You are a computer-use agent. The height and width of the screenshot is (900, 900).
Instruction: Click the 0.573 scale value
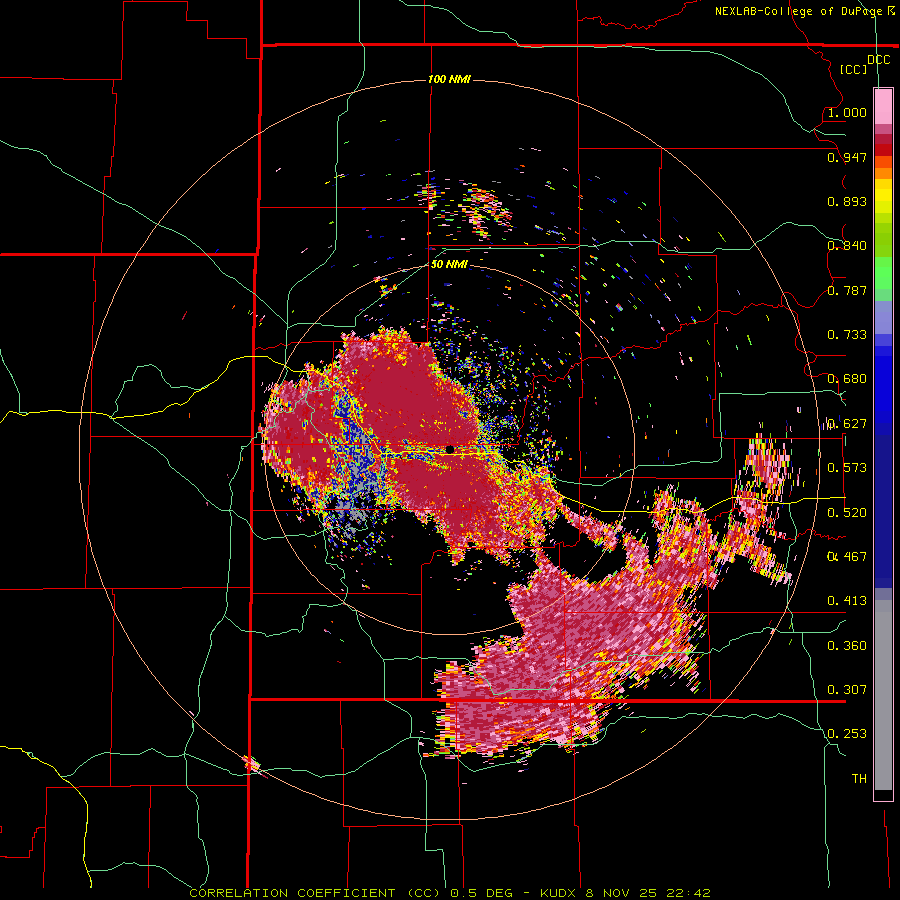[x=847, y=468]
